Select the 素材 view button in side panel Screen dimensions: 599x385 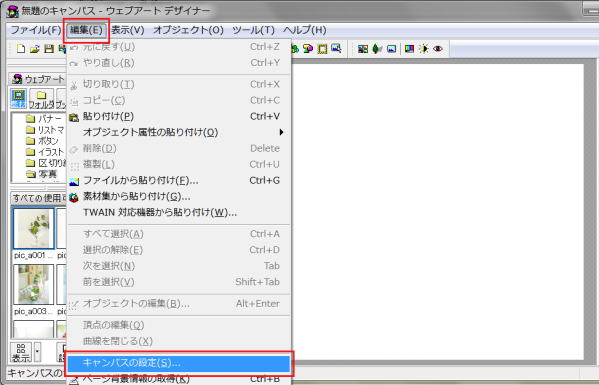click(18, 98)
